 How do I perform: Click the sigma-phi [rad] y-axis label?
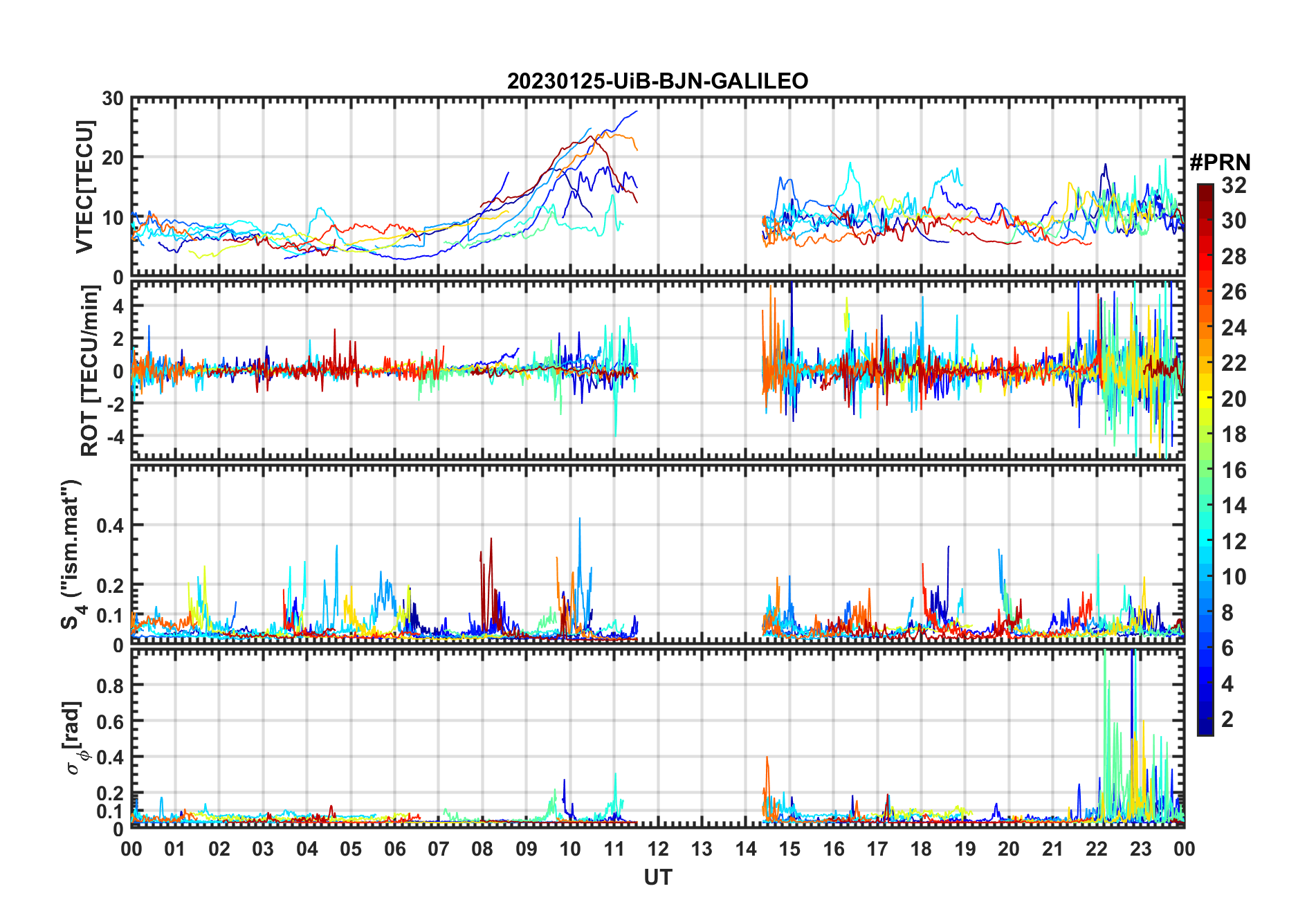[76, 738]
